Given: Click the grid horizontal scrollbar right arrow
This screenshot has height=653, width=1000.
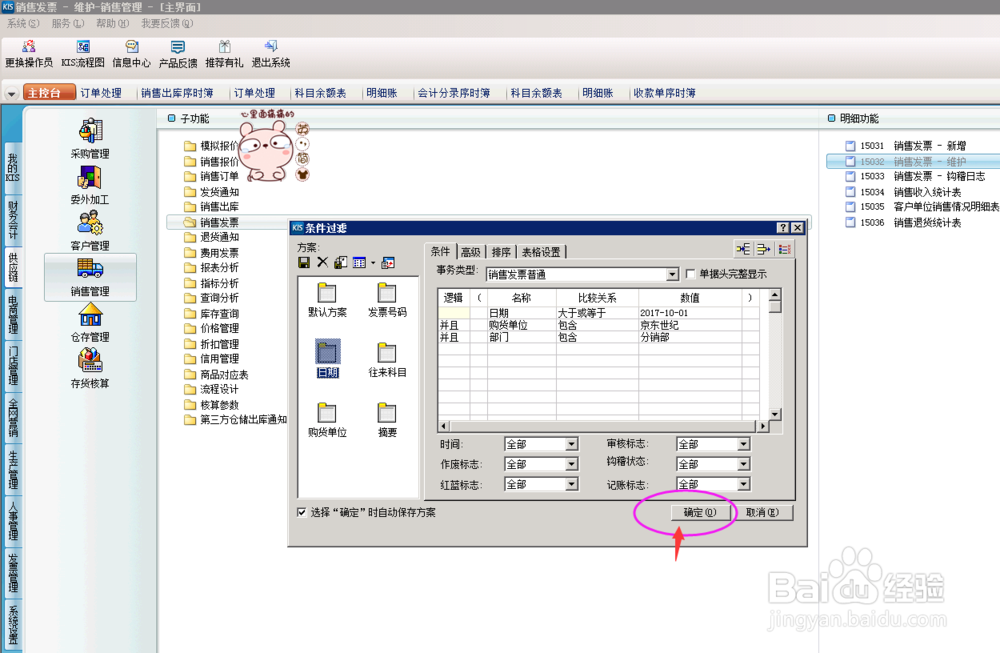Looking at the screenshot, I should 763,425.
